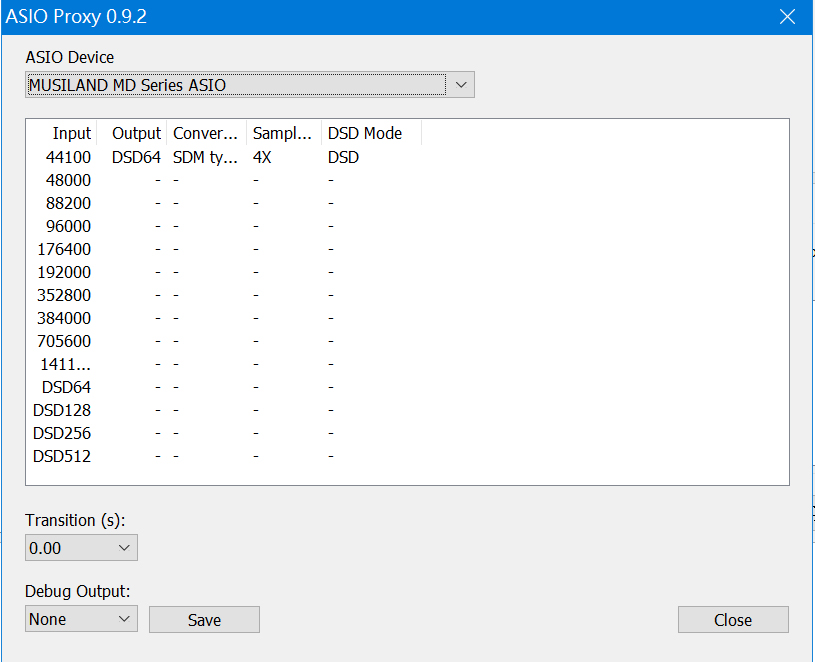Viewport: 815px width, 662px height.
Task: Click the Close button
Action: click(x=732, y=620)
